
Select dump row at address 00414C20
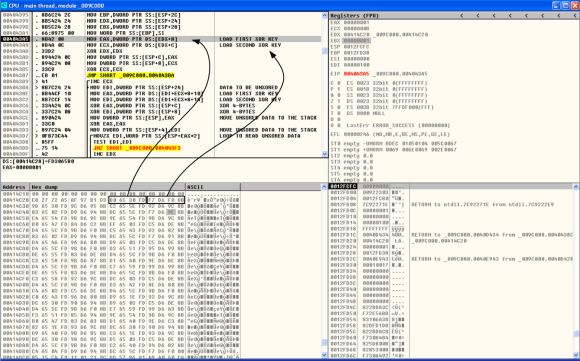tap(121, 200)
